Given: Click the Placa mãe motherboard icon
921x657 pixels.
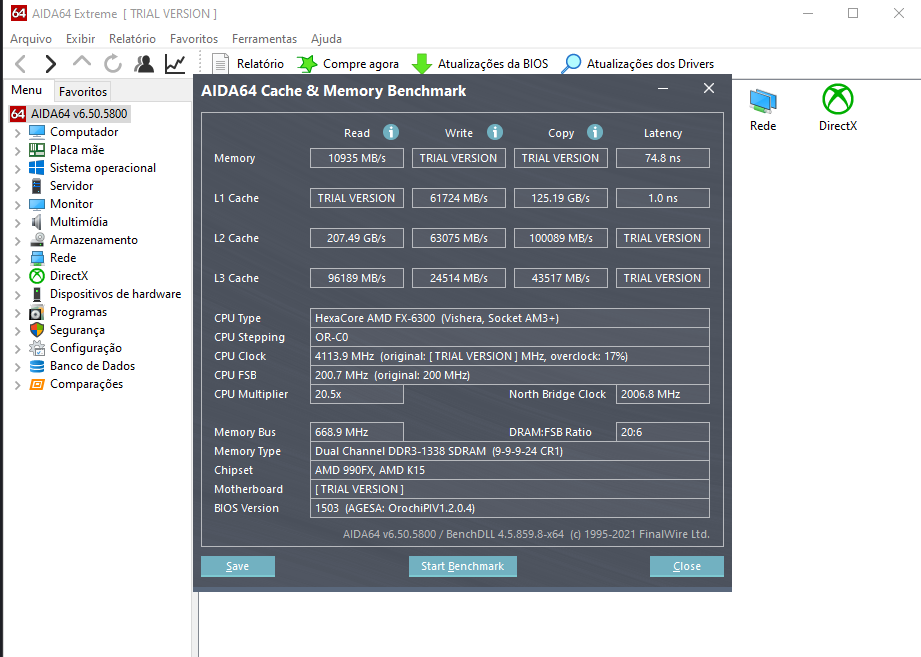Looking at the screenshot, I should [37, 150].
